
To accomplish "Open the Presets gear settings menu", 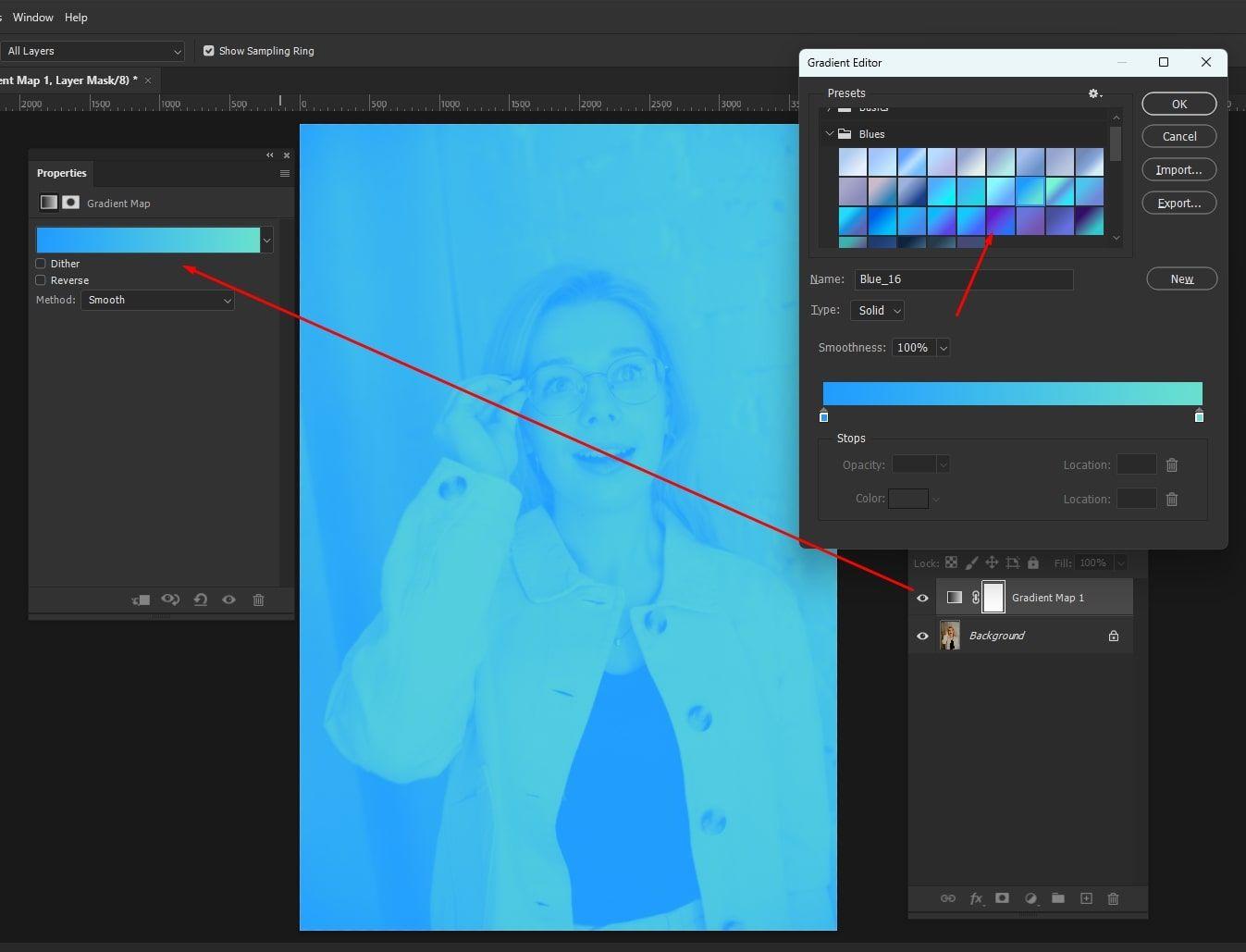I will (1095, 93).
